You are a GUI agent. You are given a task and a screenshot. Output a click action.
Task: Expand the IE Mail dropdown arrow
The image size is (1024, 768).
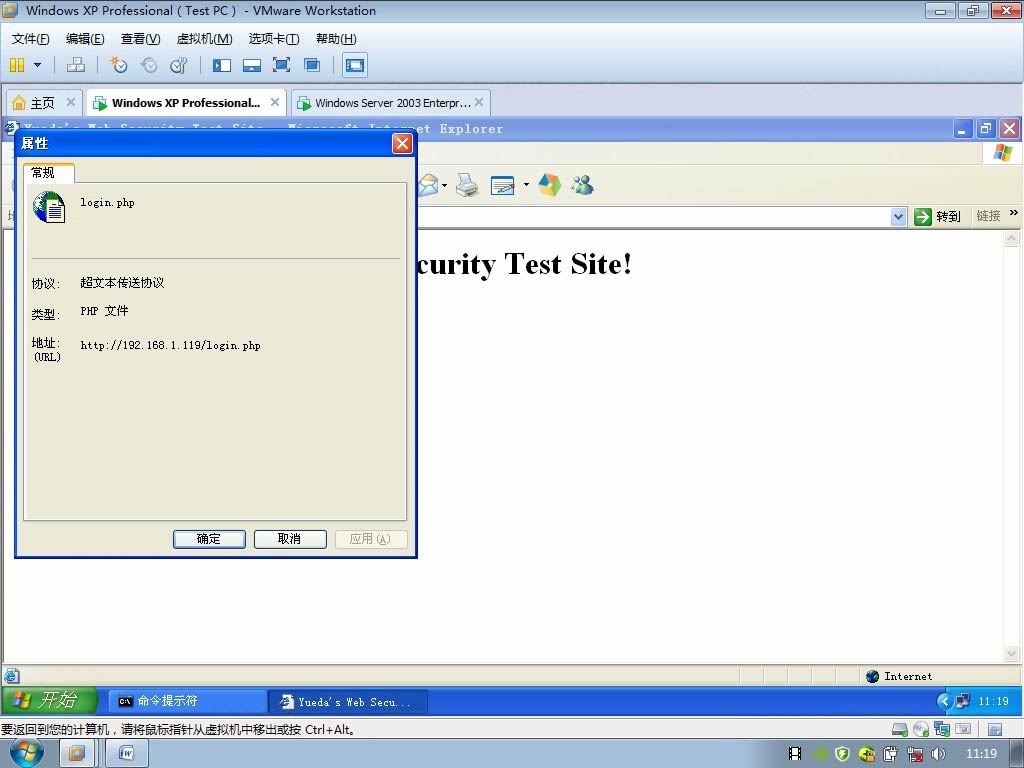pyautogui.click(x=445, y=185)
